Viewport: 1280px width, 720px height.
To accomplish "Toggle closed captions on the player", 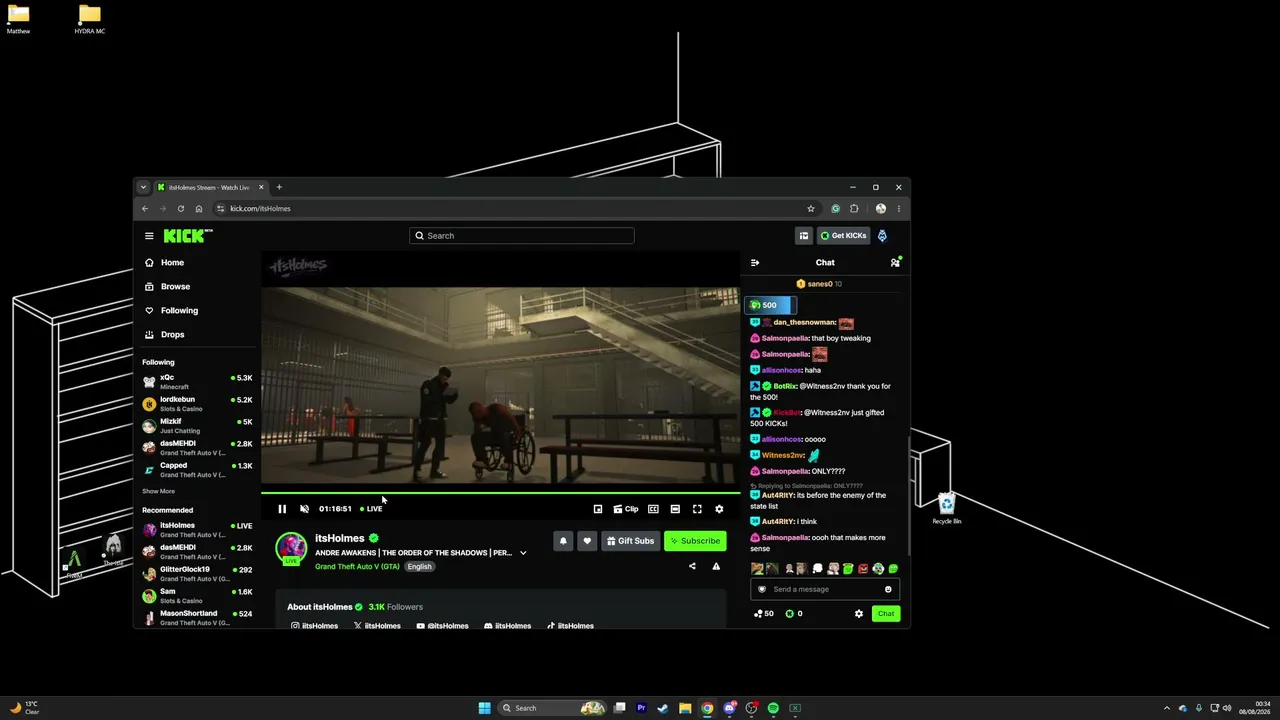I will click(x=653, y=509).
